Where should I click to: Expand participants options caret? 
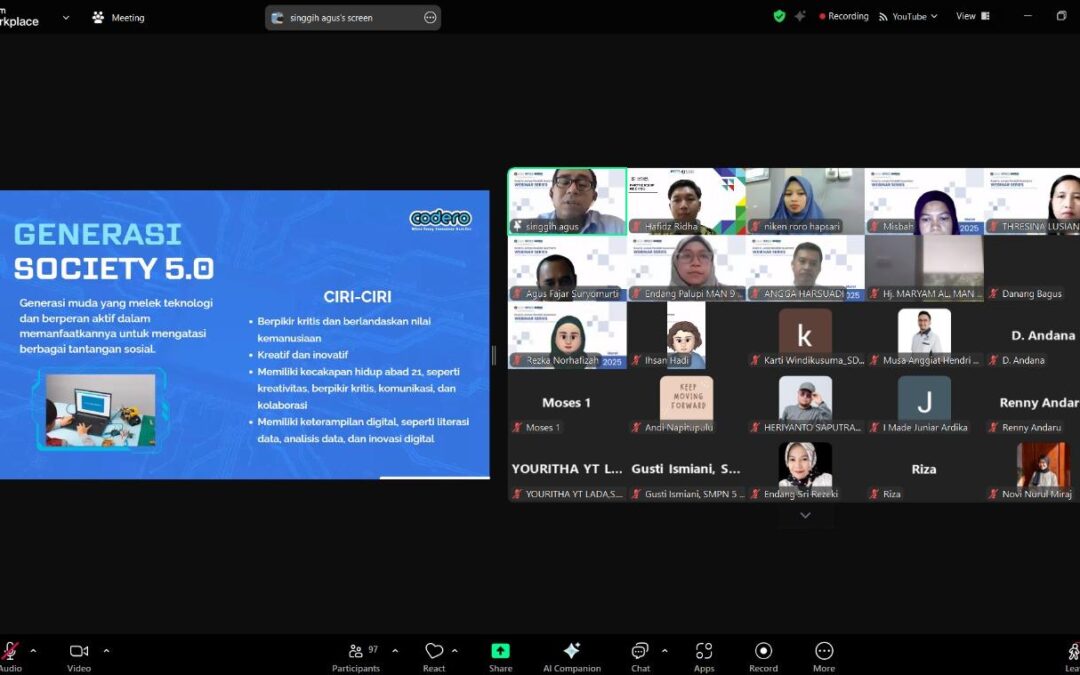395,651
